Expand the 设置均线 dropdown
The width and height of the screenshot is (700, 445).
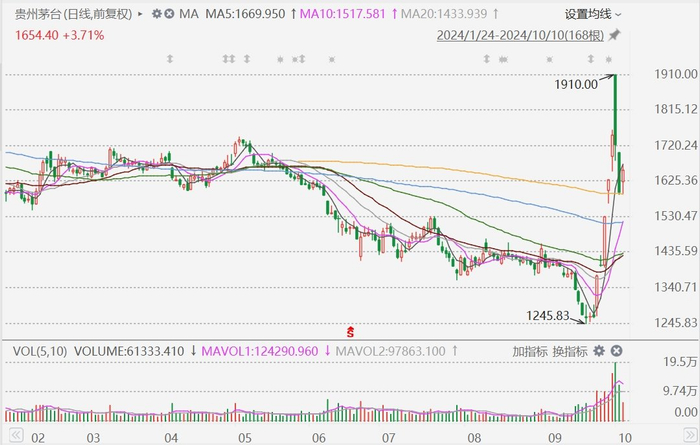[x=593, y=14]
